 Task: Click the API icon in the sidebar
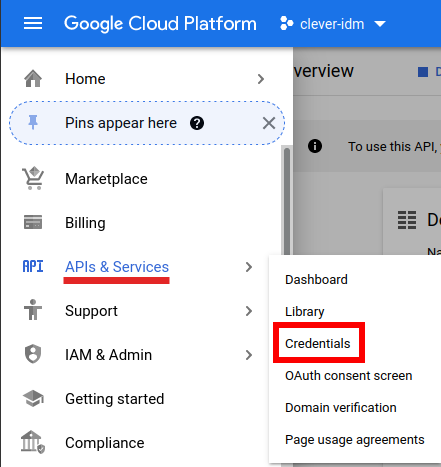pos(33,266)
